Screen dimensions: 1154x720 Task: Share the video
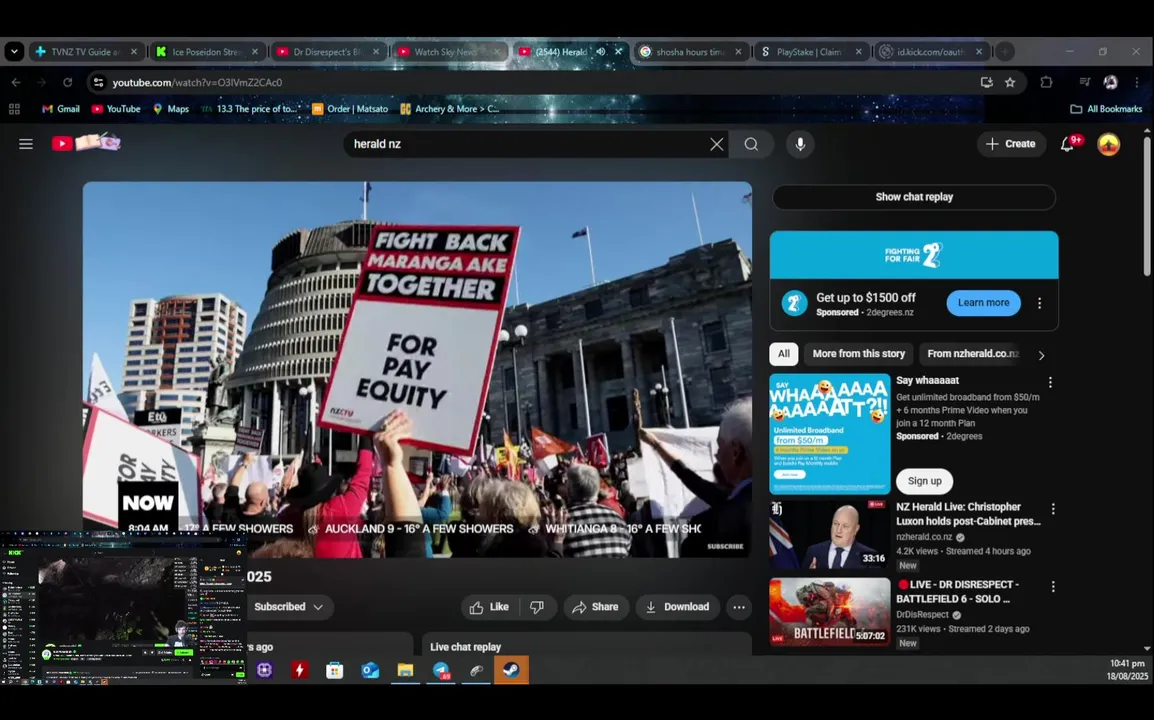tap(595, 607)
